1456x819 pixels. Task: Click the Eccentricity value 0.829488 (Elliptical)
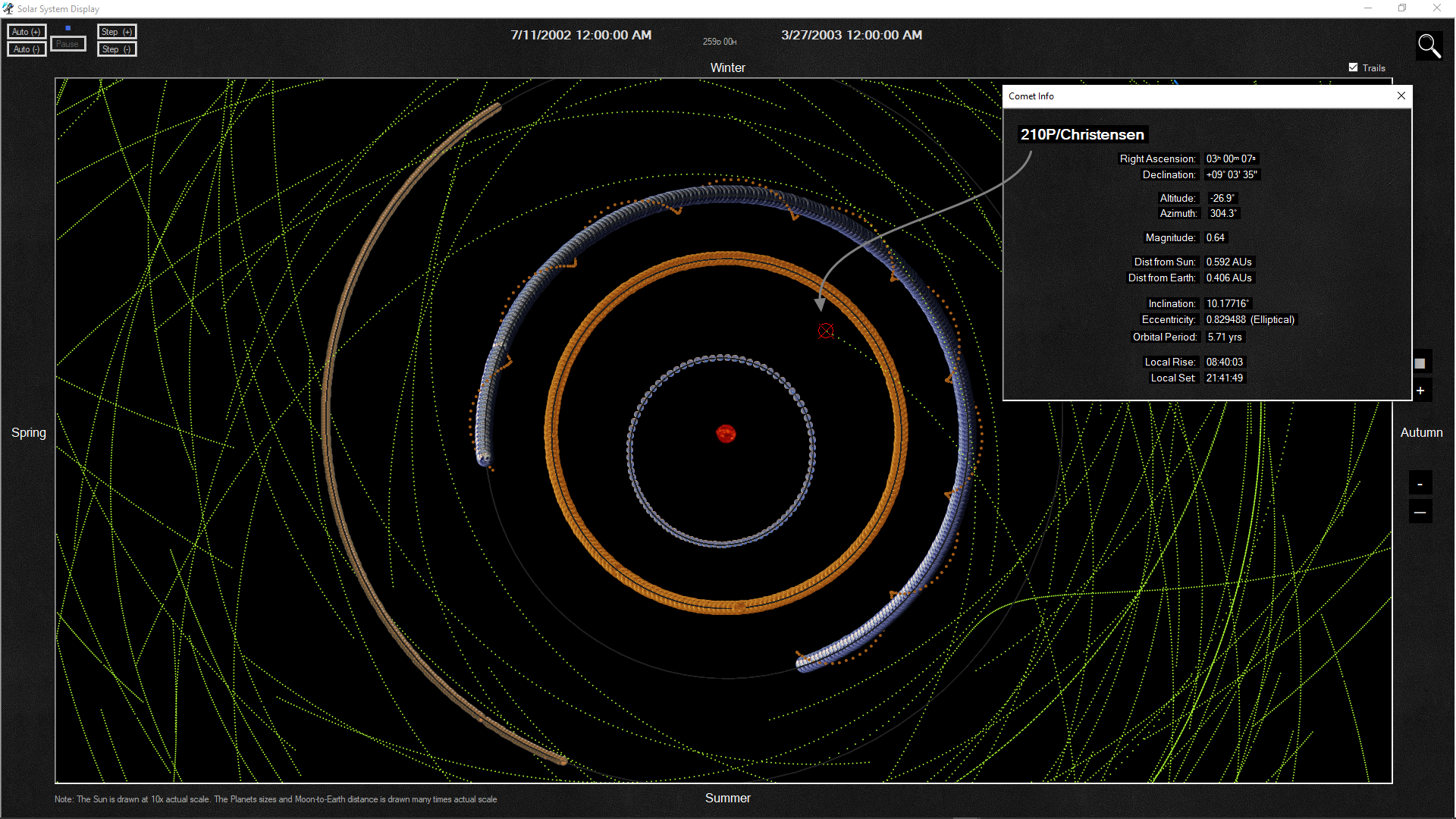(1250, 319)
